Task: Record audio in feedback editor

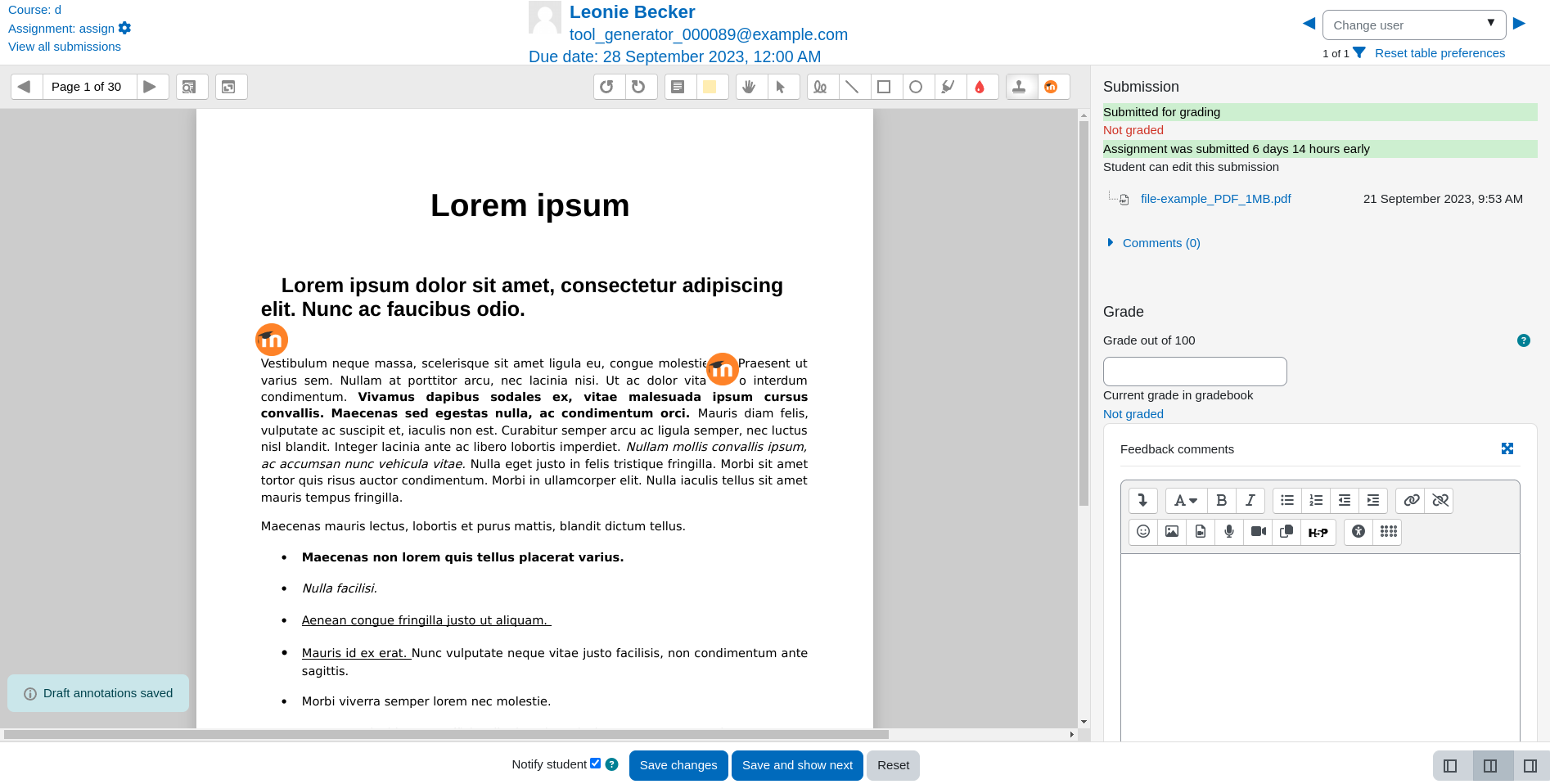Action: [1229, 532]
